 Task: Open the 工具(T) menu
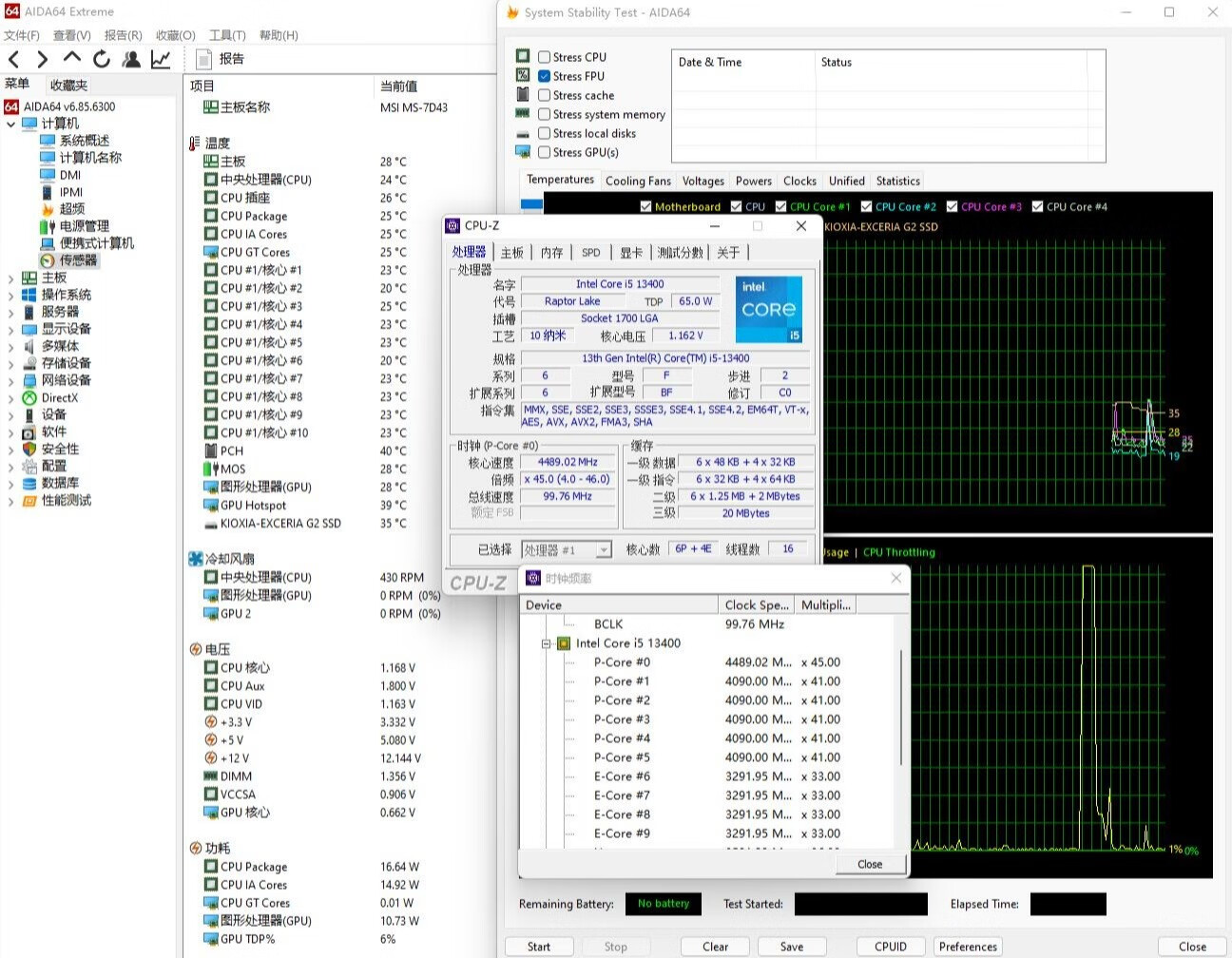227,35
